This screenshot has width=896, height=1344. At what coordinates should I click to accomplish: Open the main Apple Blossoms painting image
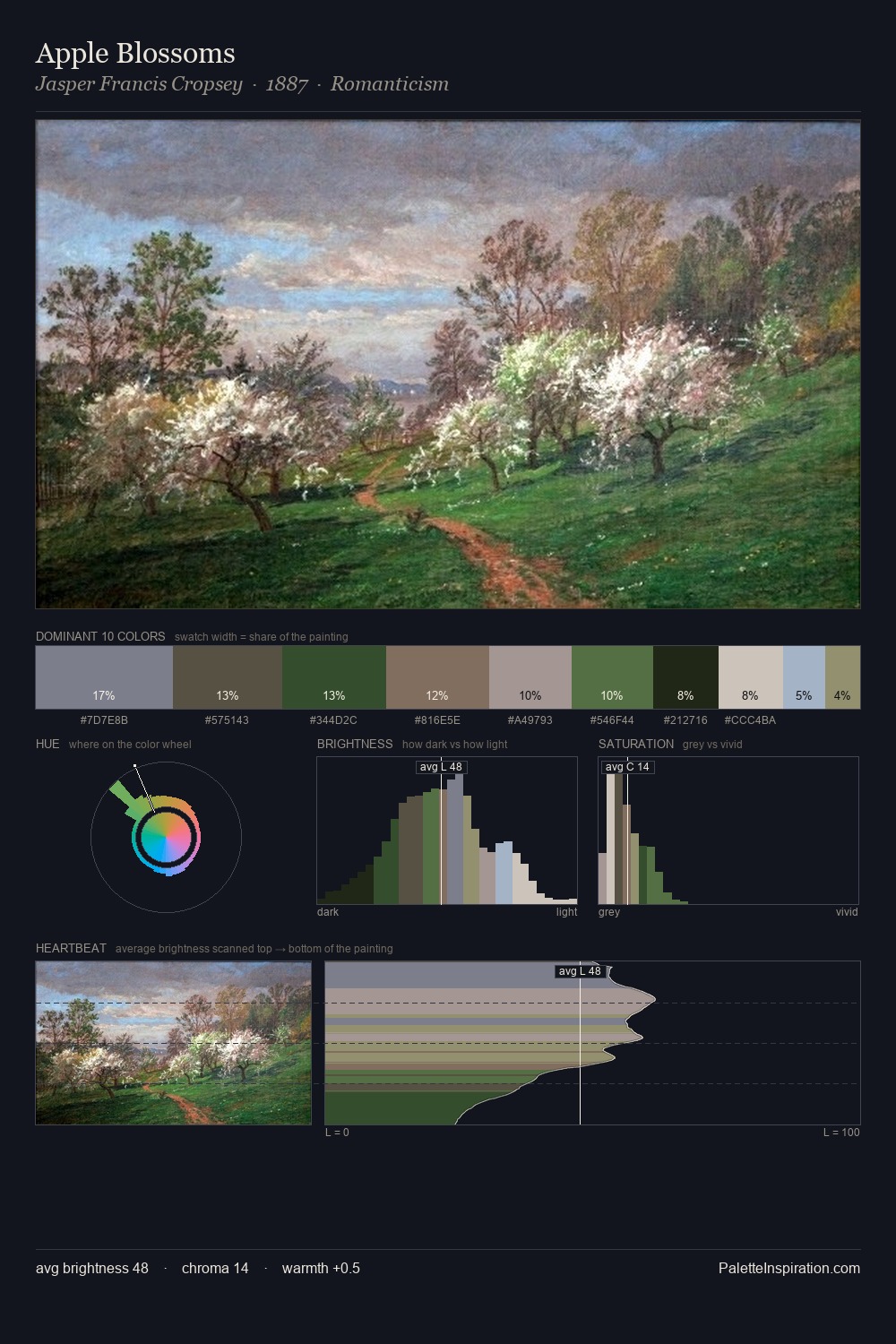click(448, 365)
